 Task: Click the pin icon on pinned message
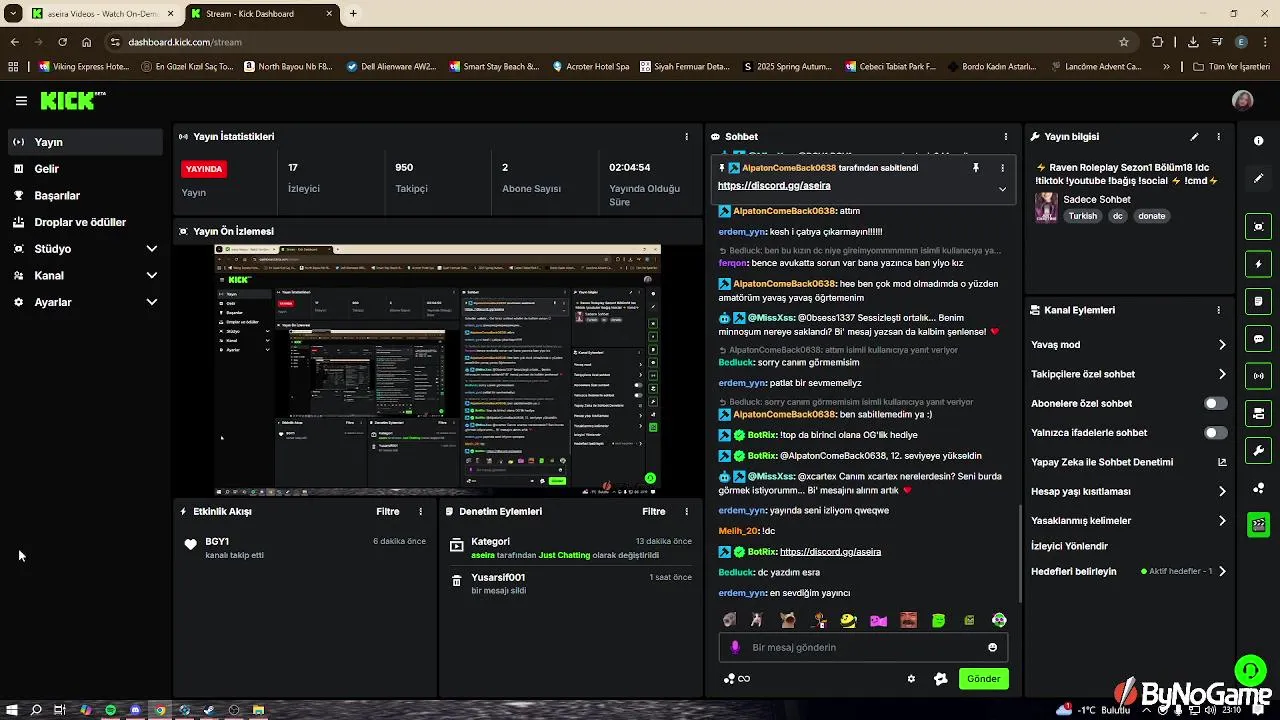tap(976, 168)
